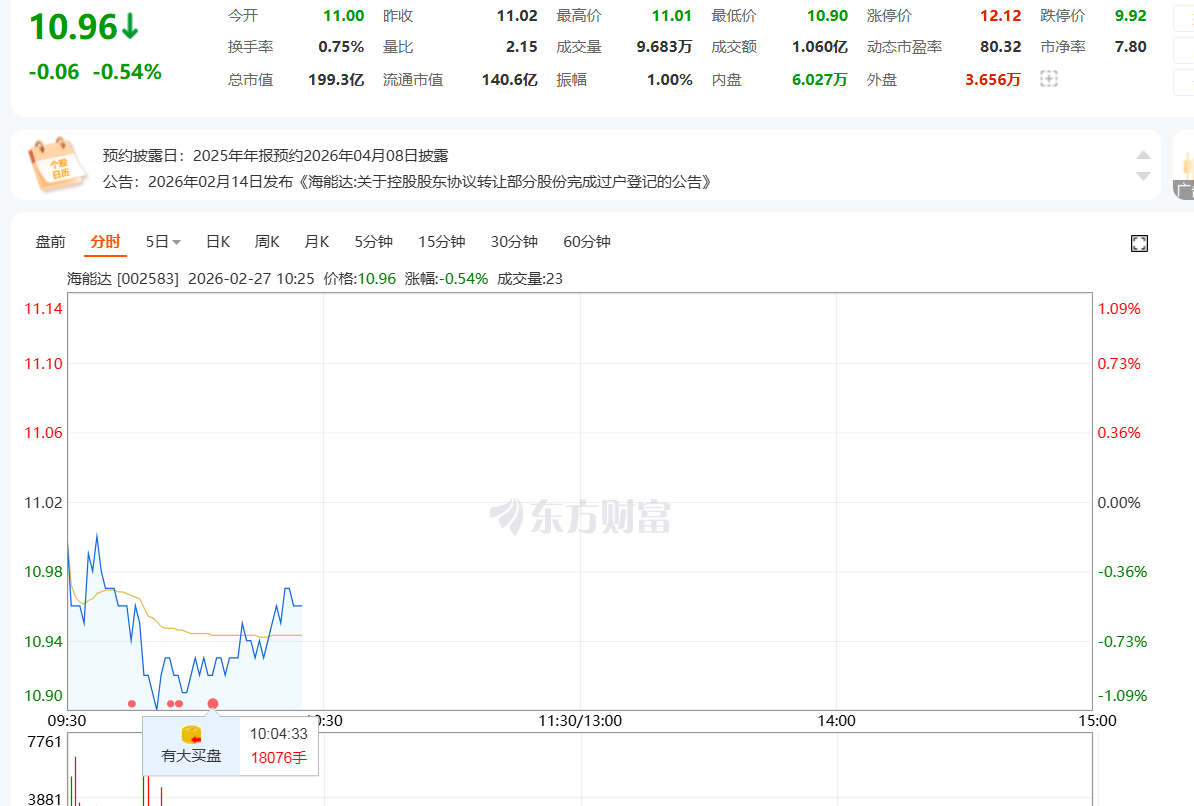
Task: Click the 跌停价 value 9.92
Action: point(1130,15)
